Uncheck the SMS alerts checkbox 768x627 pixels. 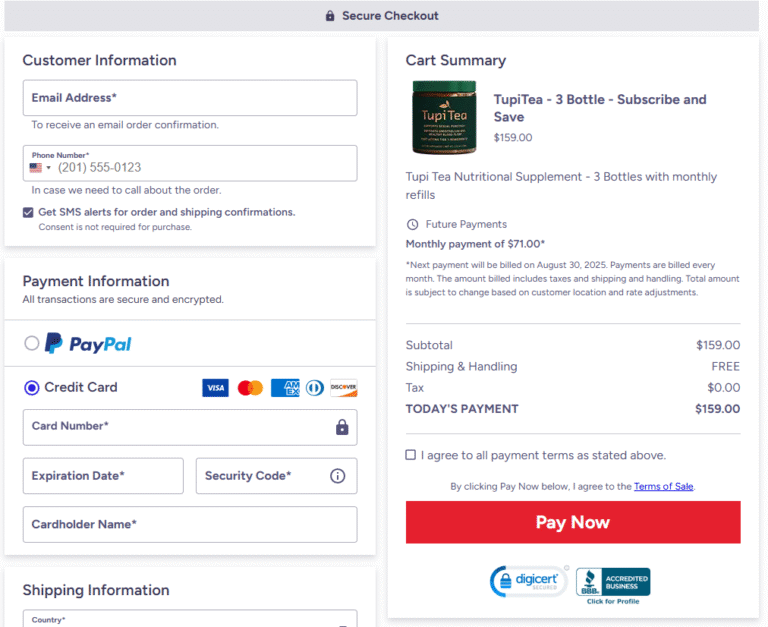point(28,212)
